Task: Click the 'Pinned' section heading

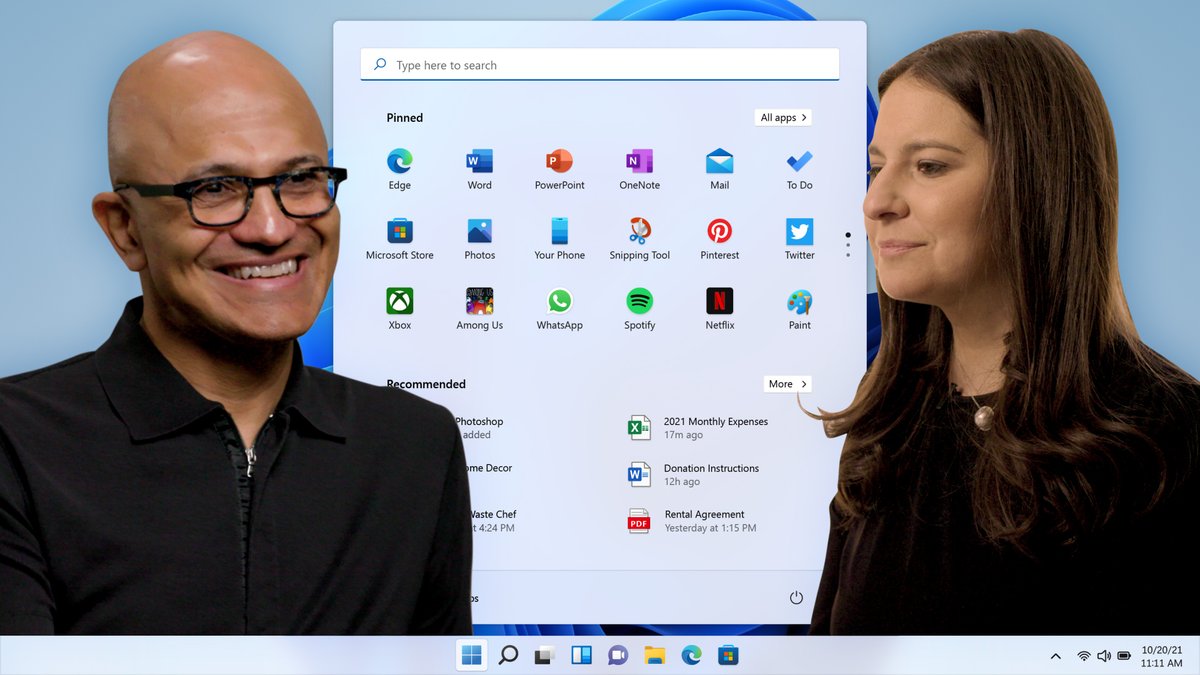Action: tap(405, 118)
